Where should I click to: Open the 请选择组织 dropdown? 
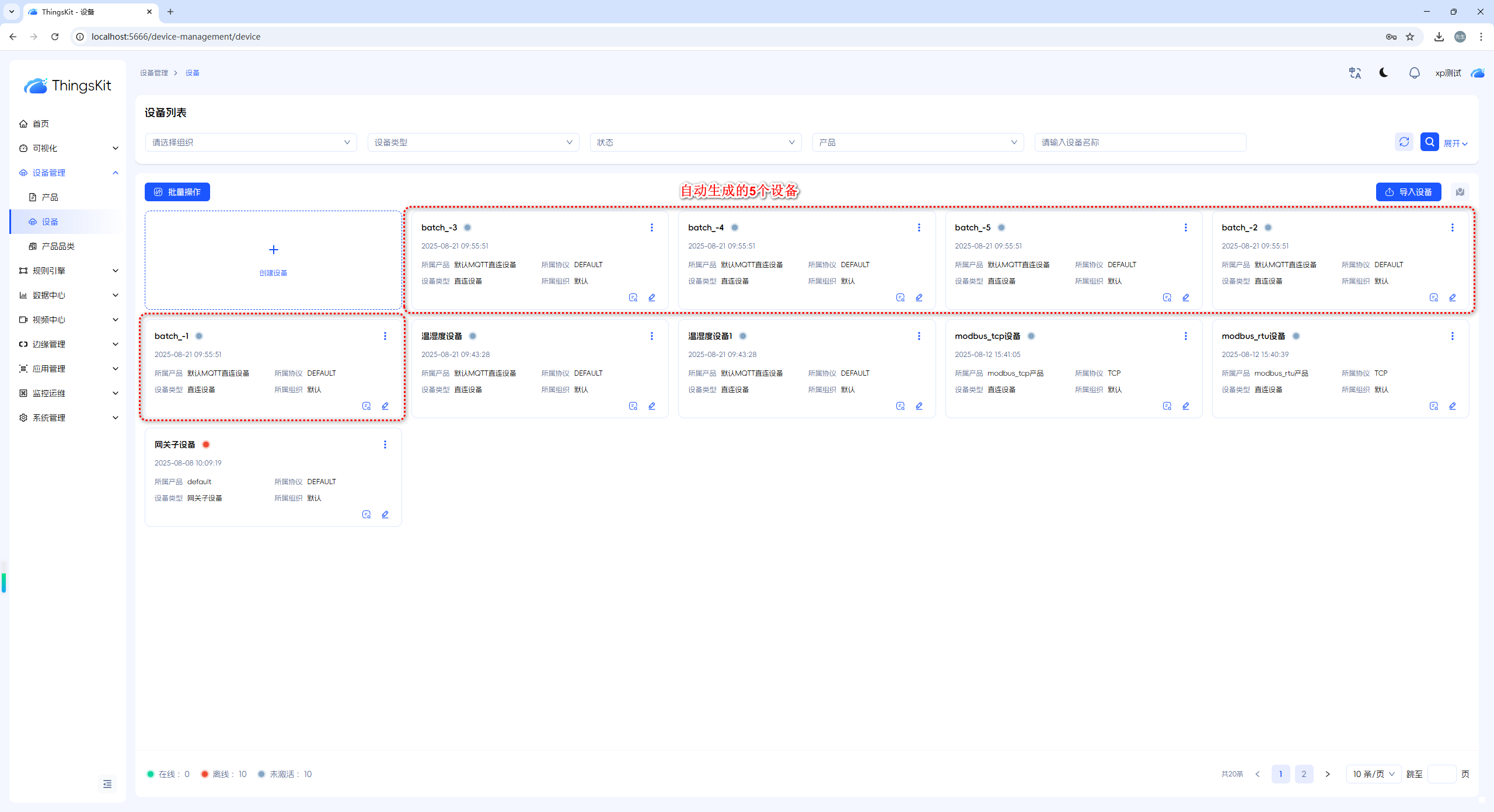coord(251,142)
